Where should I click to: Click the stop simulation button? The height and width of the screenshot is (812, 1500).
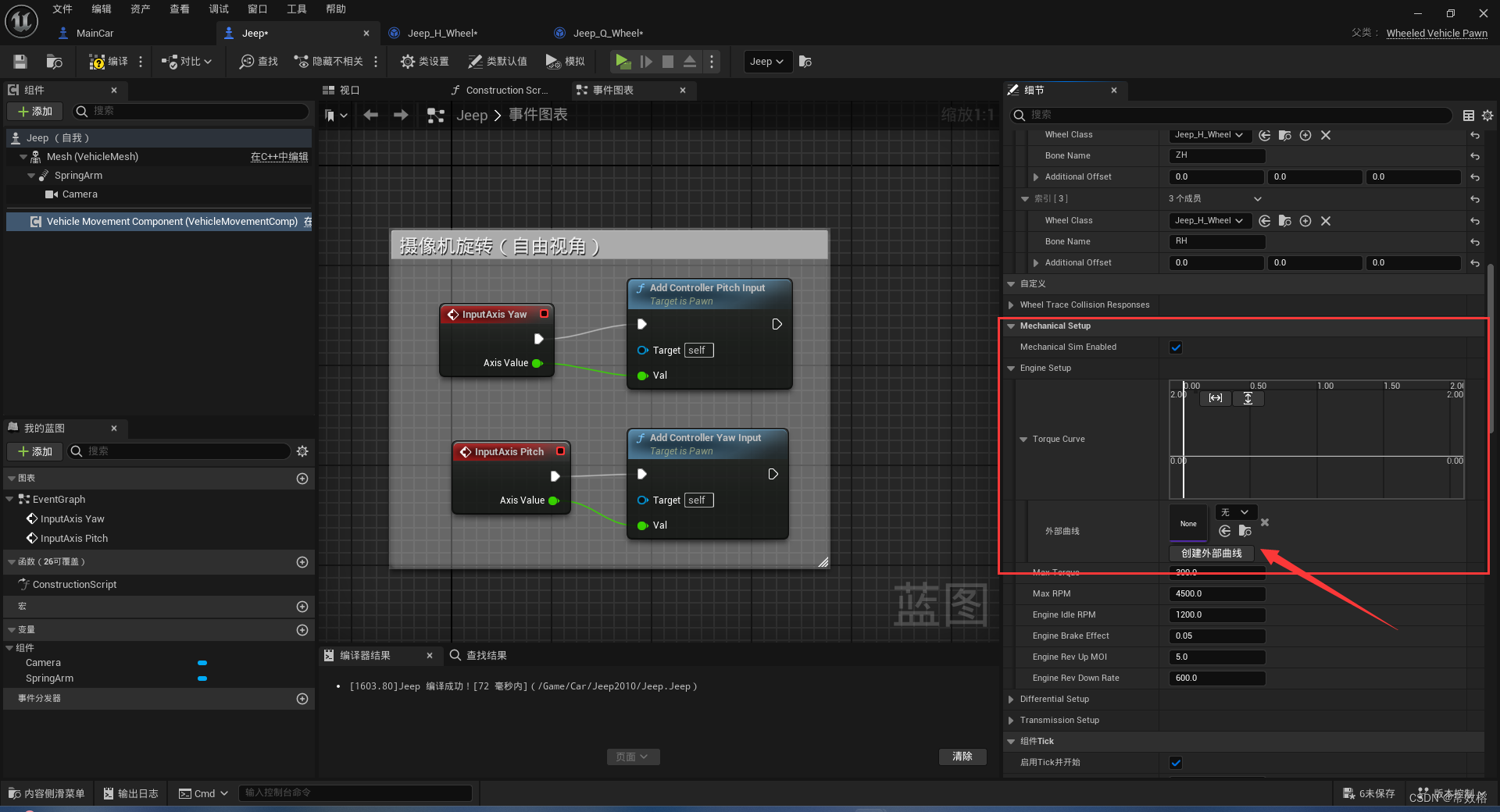coord(668,62)
